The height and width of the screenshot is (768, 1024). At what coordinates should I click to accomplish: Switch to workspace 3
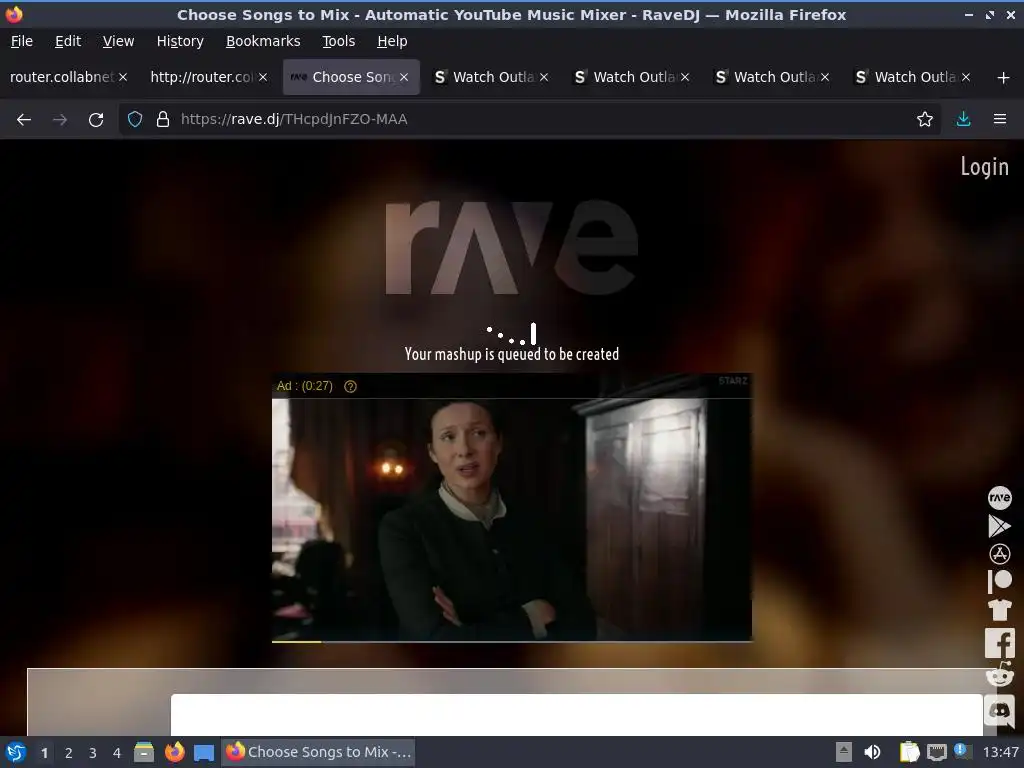93,753
